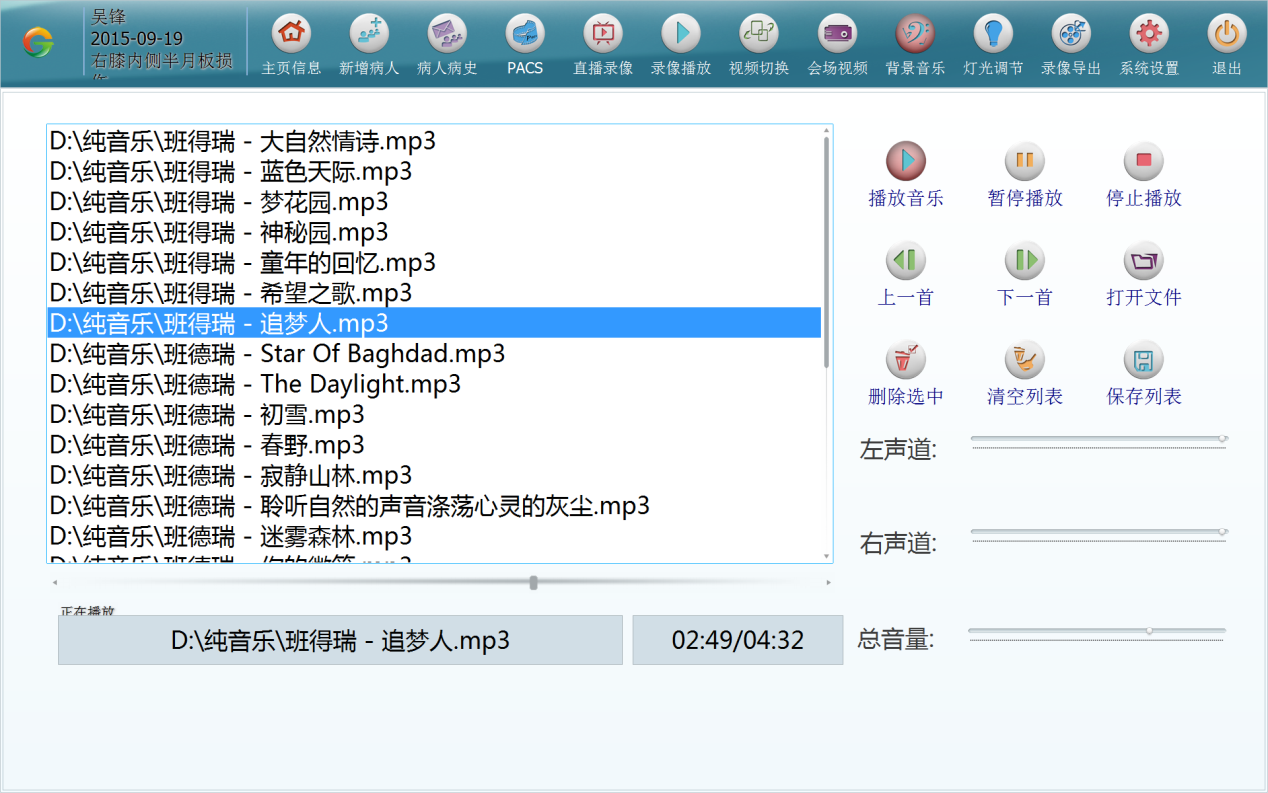Click the now-playing file name field
The width and height of the screenshot is (1268, 793).
pyautogui.click(x=340, y=640)
